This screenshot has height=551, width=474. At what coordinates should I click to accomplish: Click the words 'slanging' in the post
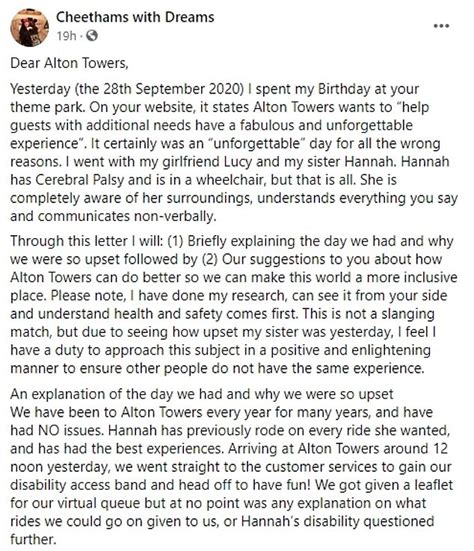point(408,314)
